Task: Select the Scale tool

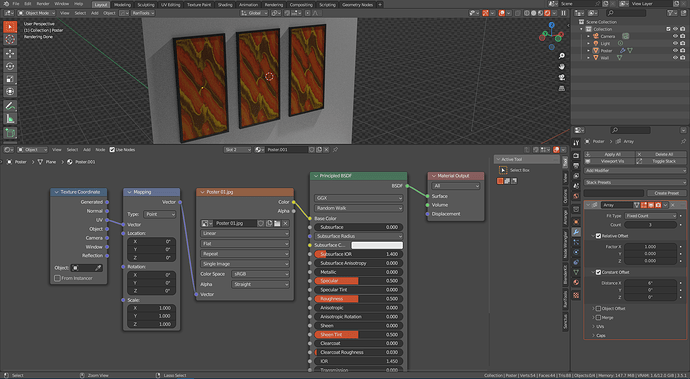Action: 10,79
